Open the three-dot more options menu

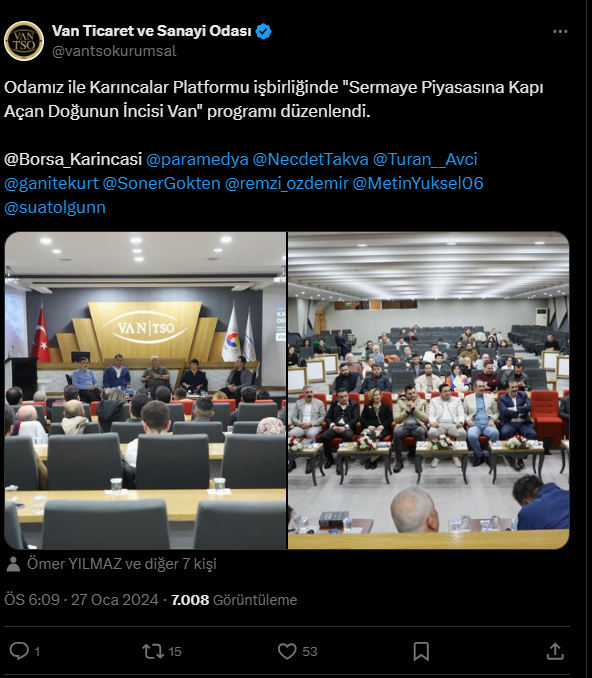[560, 32]
